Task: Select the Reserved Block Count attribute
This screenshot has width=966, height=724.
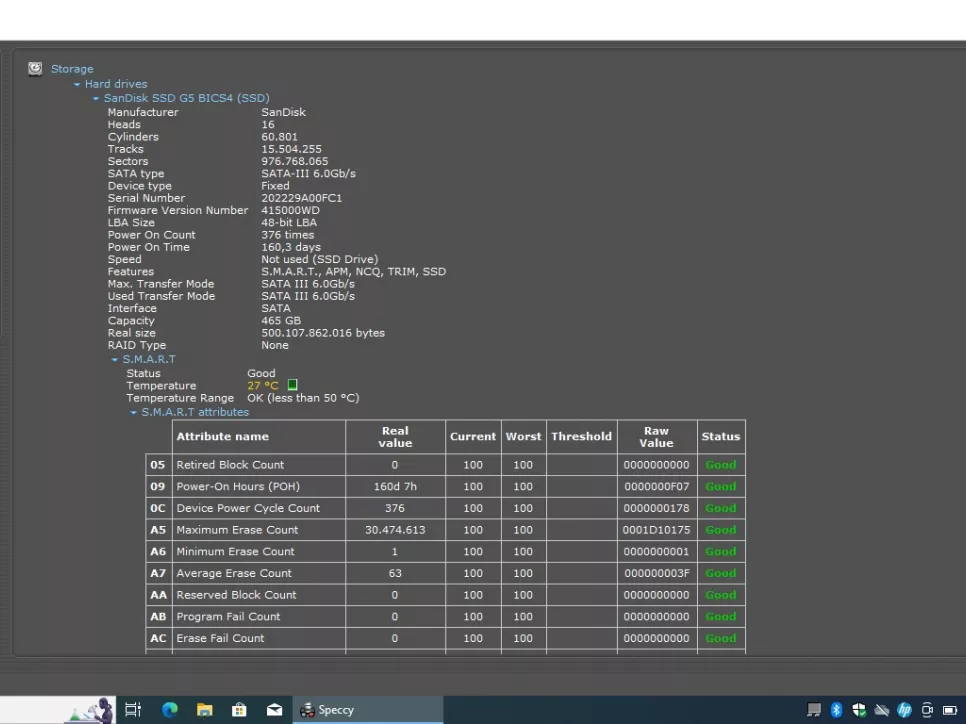Action: pyautogui.click(x=237, y=595)
